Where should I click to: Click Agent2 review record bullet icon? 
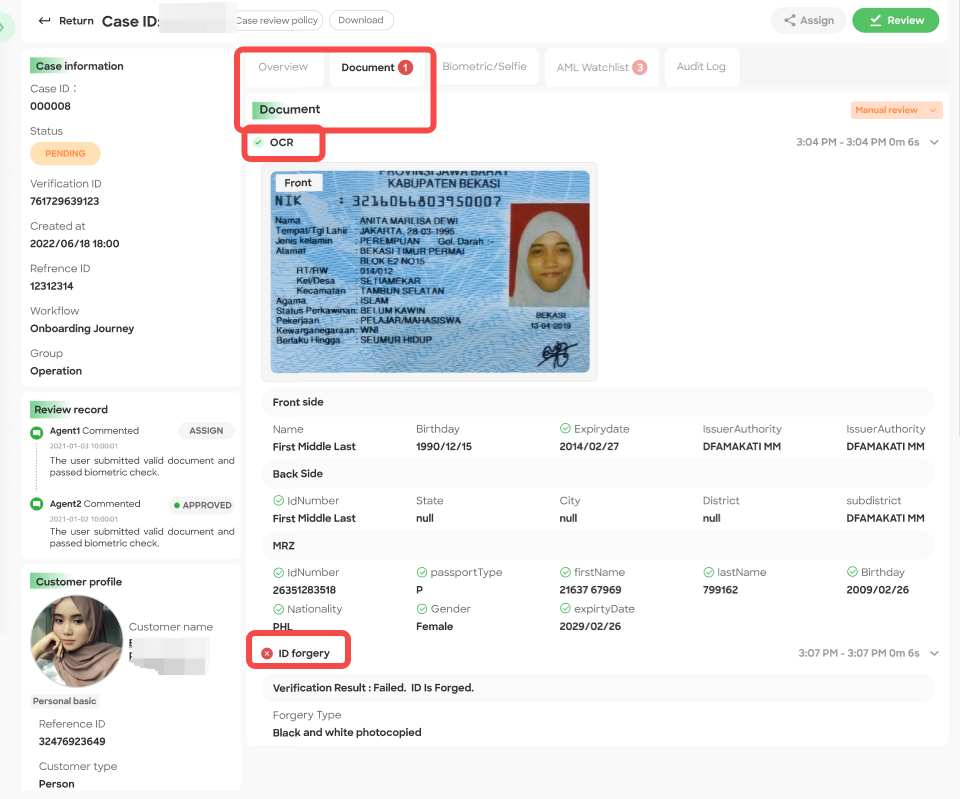37,504
